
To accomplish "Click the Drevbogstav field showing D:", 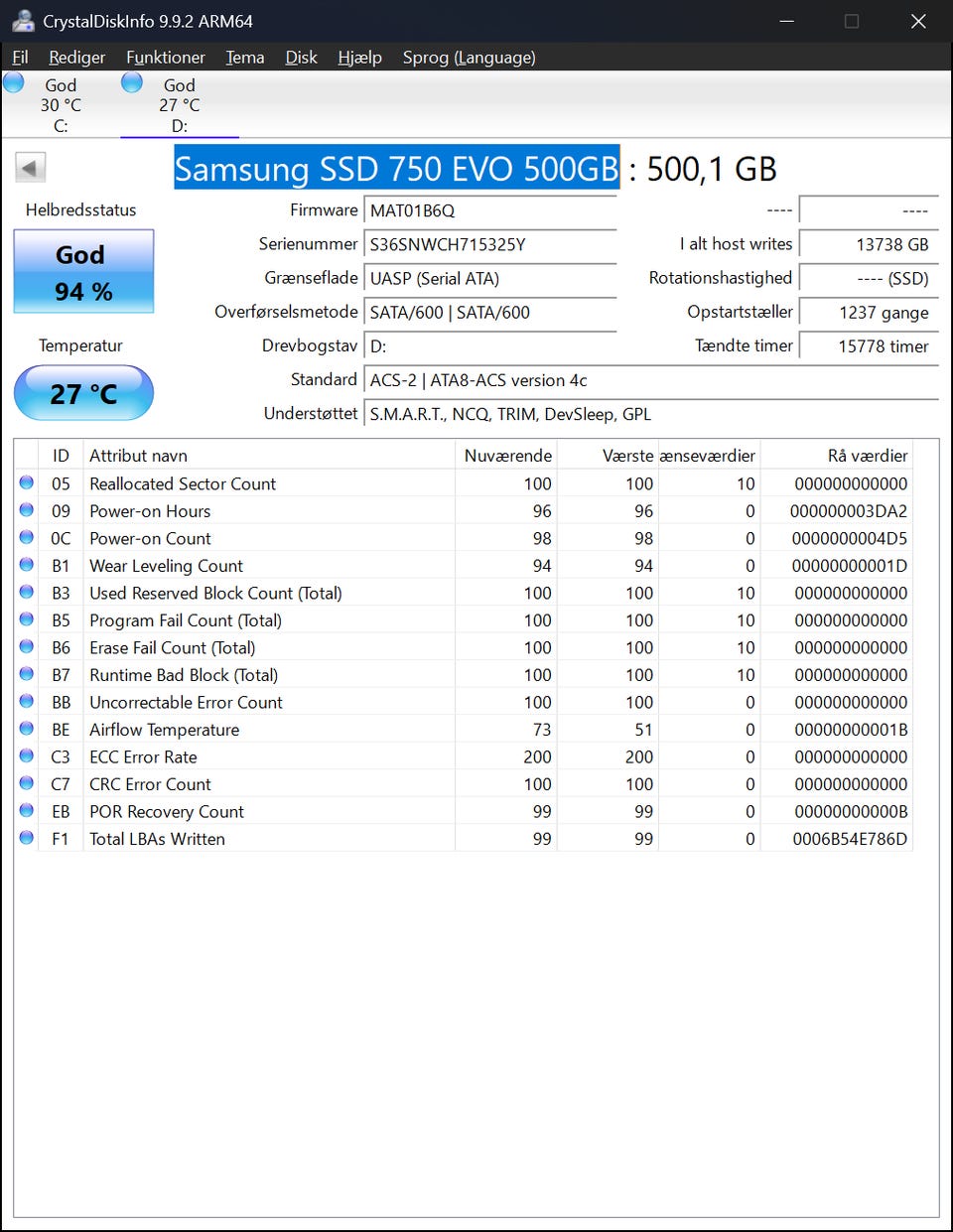I will coord(490,345).
